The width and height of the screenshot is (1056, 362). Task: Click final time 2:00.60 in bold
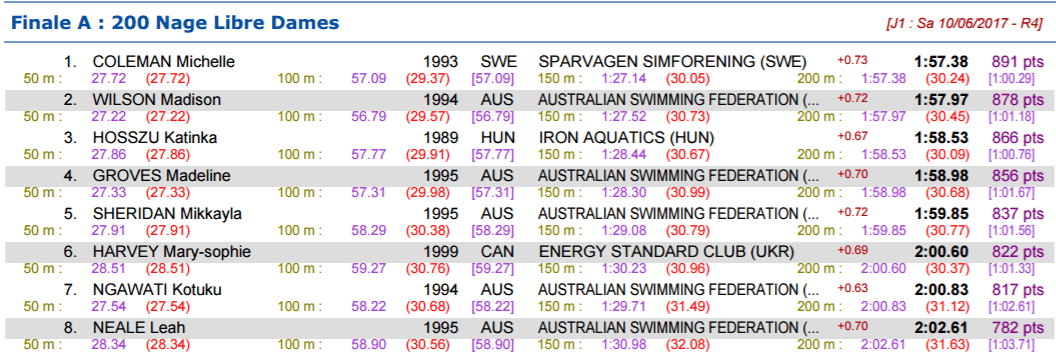tap(941, 252)
